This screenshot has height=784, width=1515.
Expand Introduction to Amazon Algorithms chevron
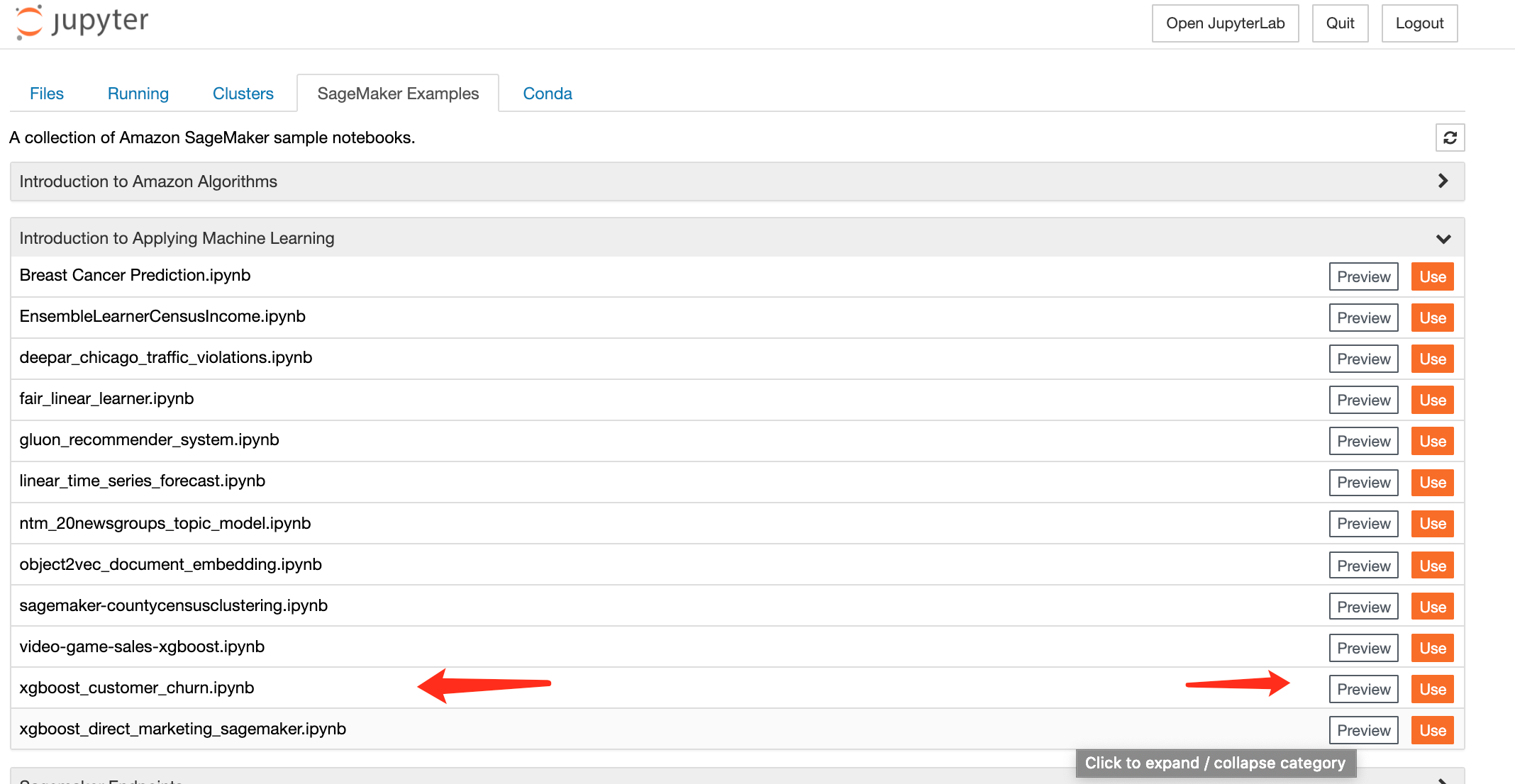tap(1443, 181)
